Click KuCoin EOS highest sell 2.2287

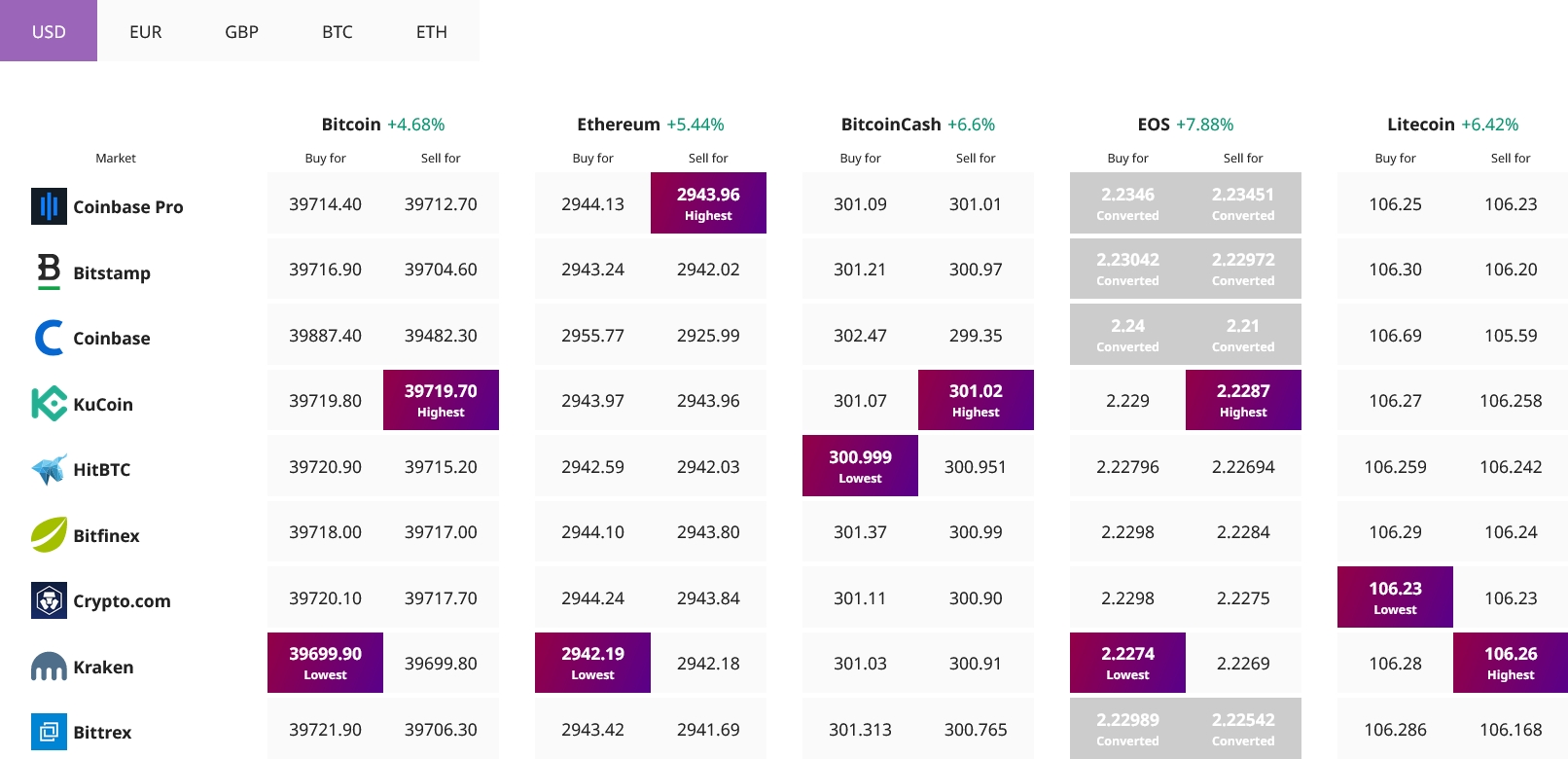click(x=1243, y=400)
